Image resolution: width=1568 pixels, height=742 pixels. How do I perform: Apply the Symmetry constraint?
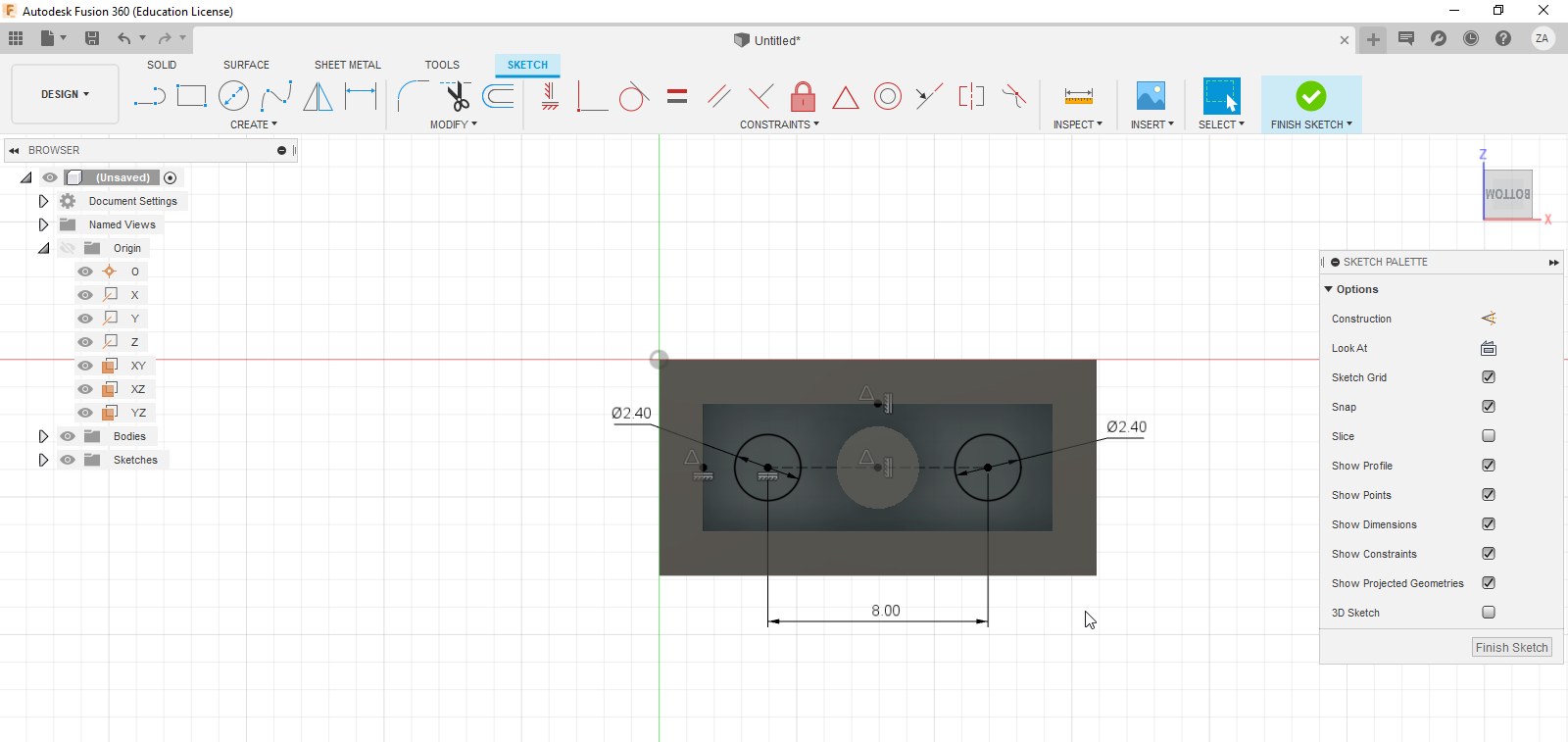971,96
